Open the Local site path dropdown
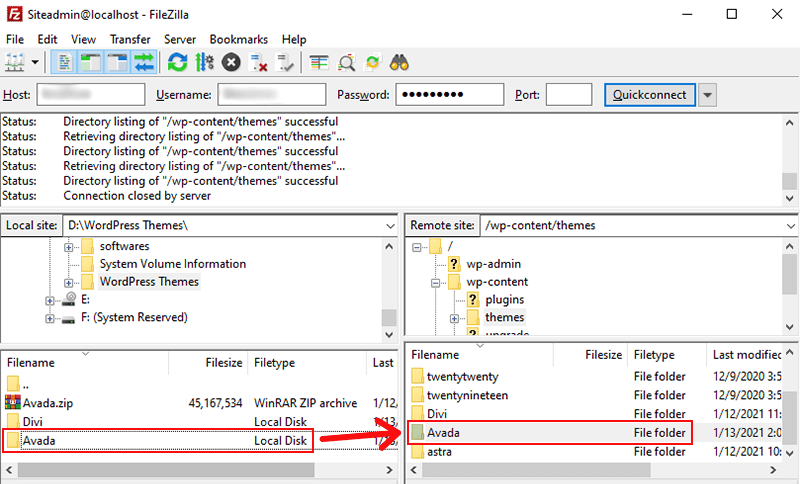The height and width of the screenshot is (484, 800). click(390, 225)
